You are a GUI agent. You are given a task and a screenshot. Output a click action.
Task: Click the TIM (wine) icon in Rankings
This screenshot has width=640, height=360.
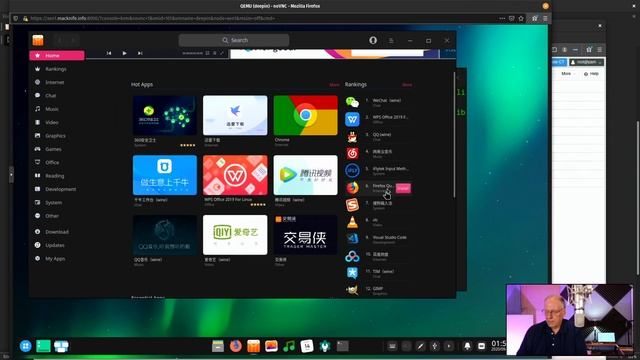[352, 273]
